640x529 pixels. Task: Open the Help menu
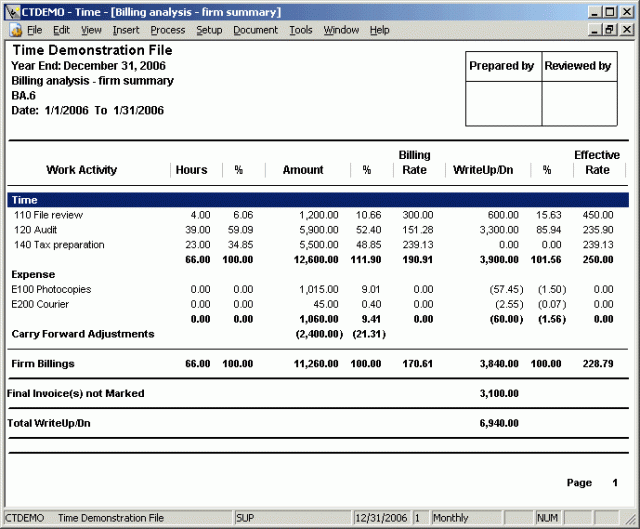[x=379, y=30]
